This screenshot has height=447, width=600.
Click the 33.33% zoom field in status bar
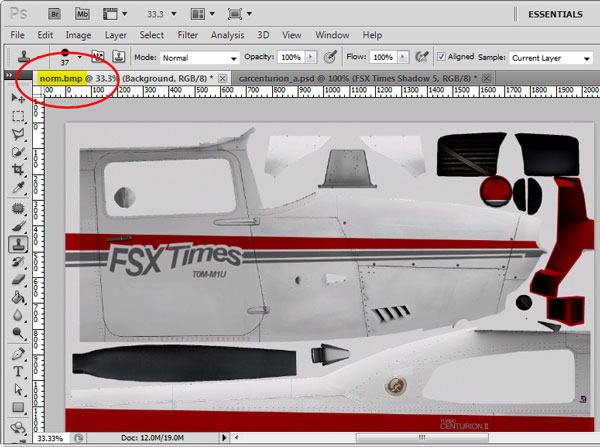pyautogui.click(x=49, y=438)
